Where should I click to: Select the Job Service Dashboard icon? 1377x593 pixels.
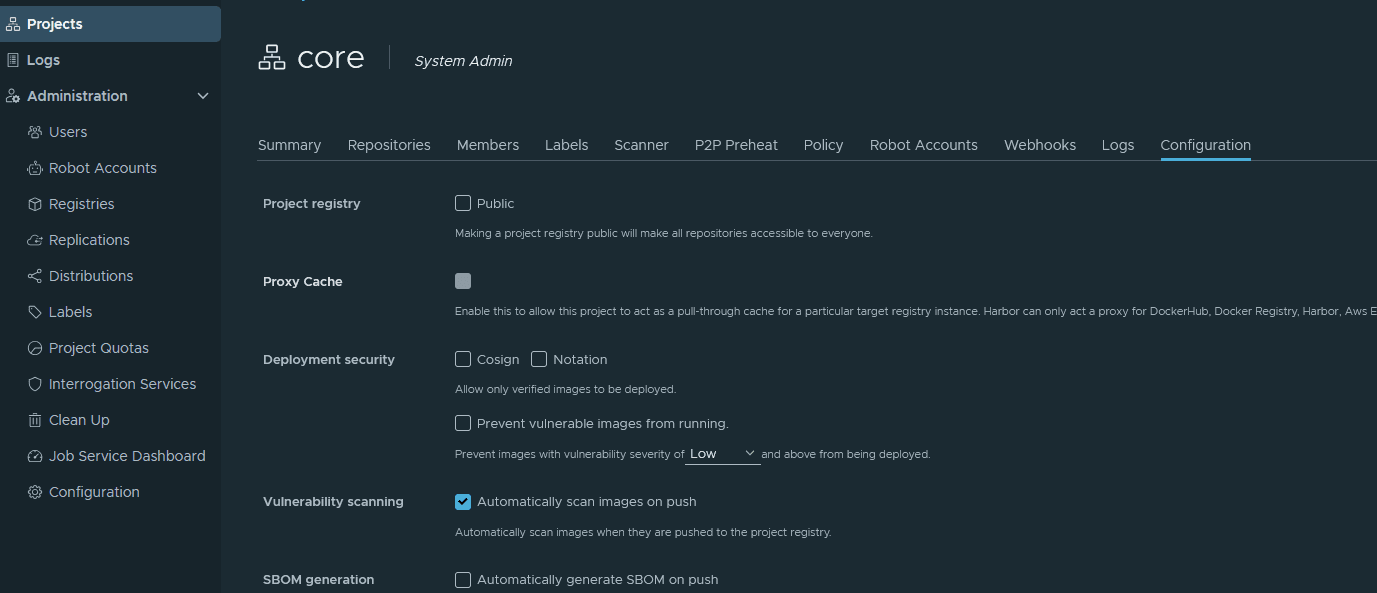(34, 455)
